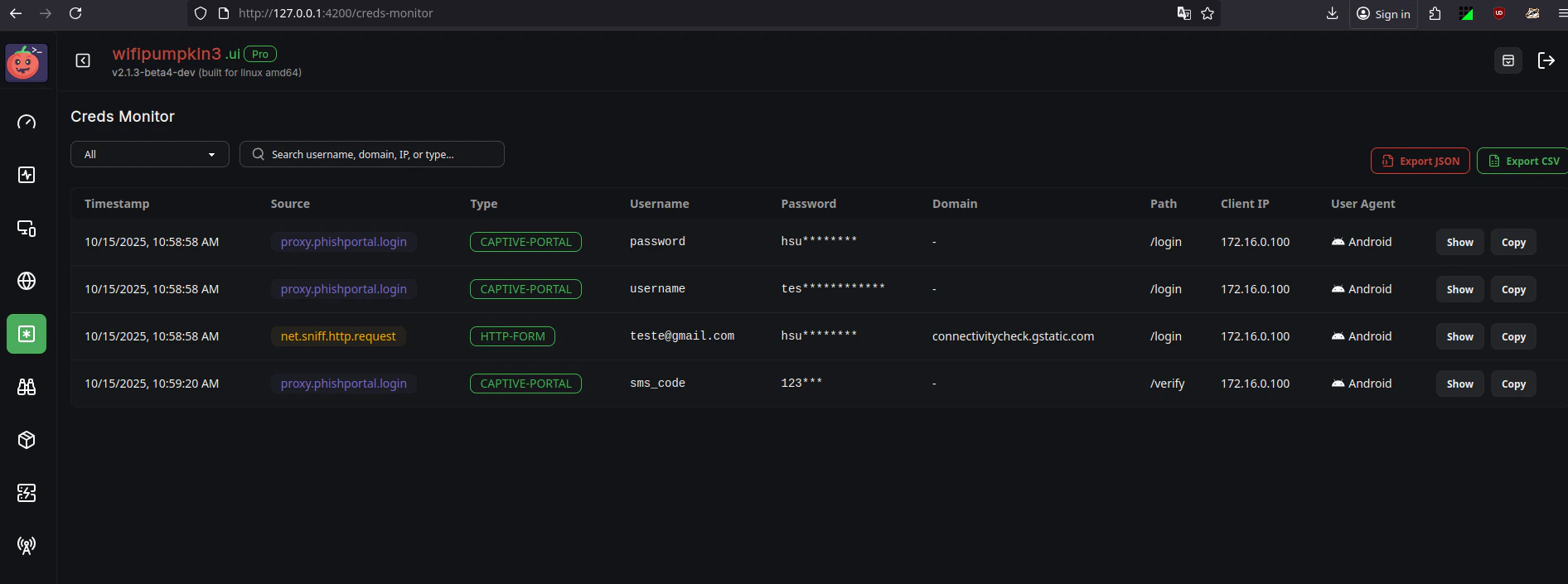Show password for the 'username' row
The height and width of the screenshot is (584, 1568).
(x=1459, y=289)
